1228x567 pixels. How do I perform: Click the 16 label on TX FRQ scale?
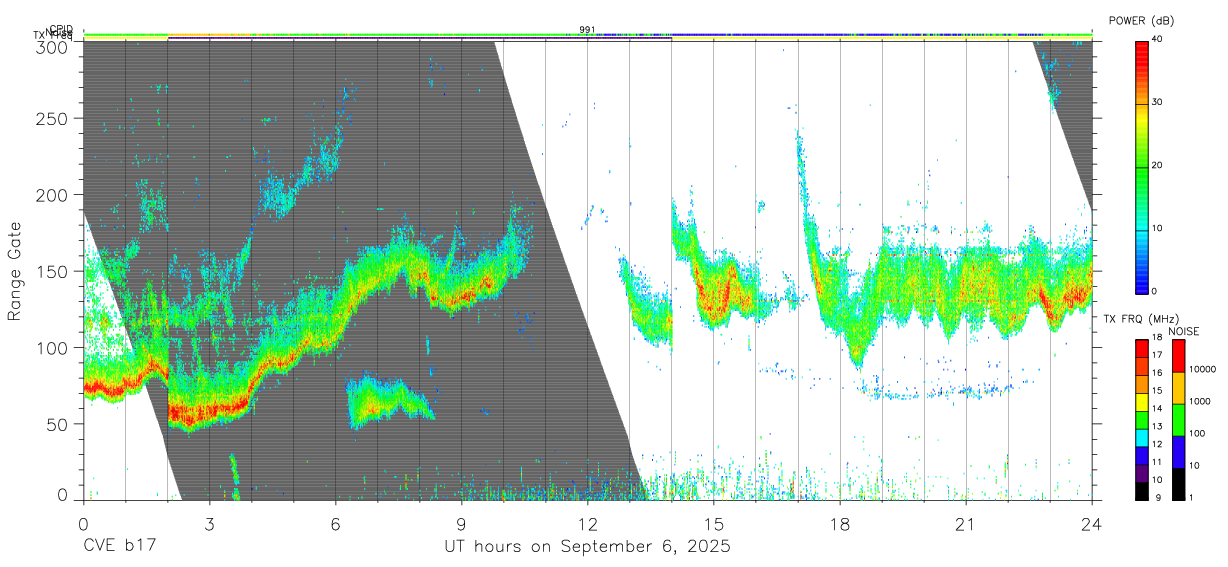coord(1158,373)
